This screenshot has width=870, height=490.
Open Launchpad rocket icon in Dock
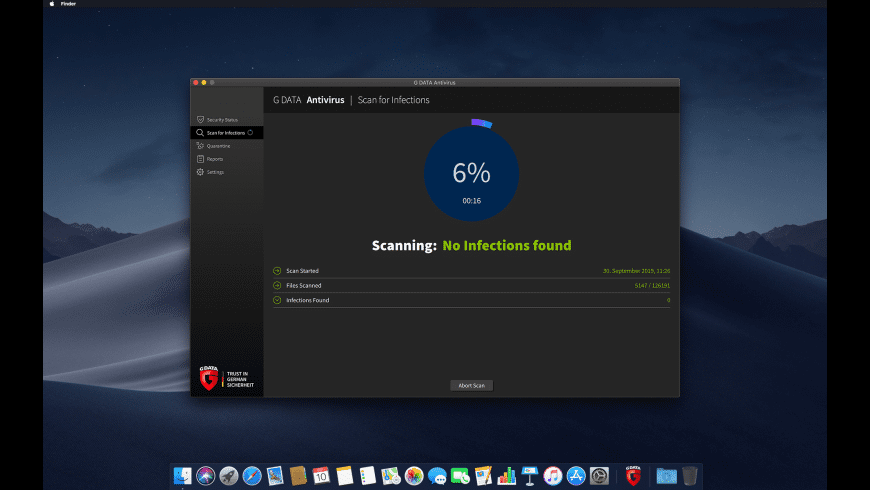tap(229, 476)
